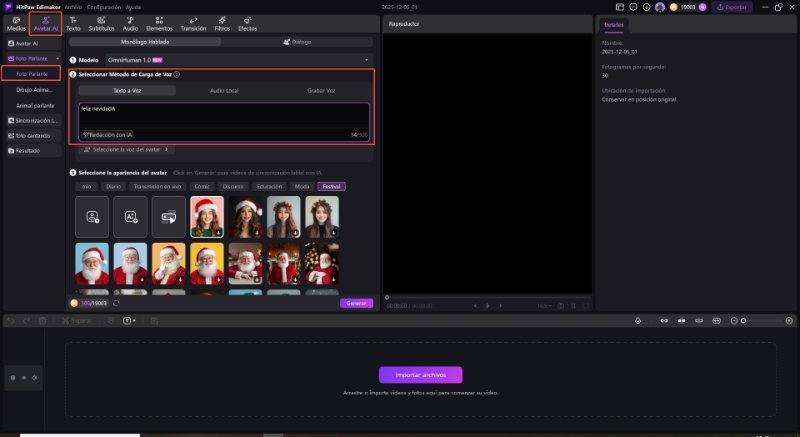800x437 pixels.
Task: Open Sincronización sidebar section
Action: (x=33, y=121)
